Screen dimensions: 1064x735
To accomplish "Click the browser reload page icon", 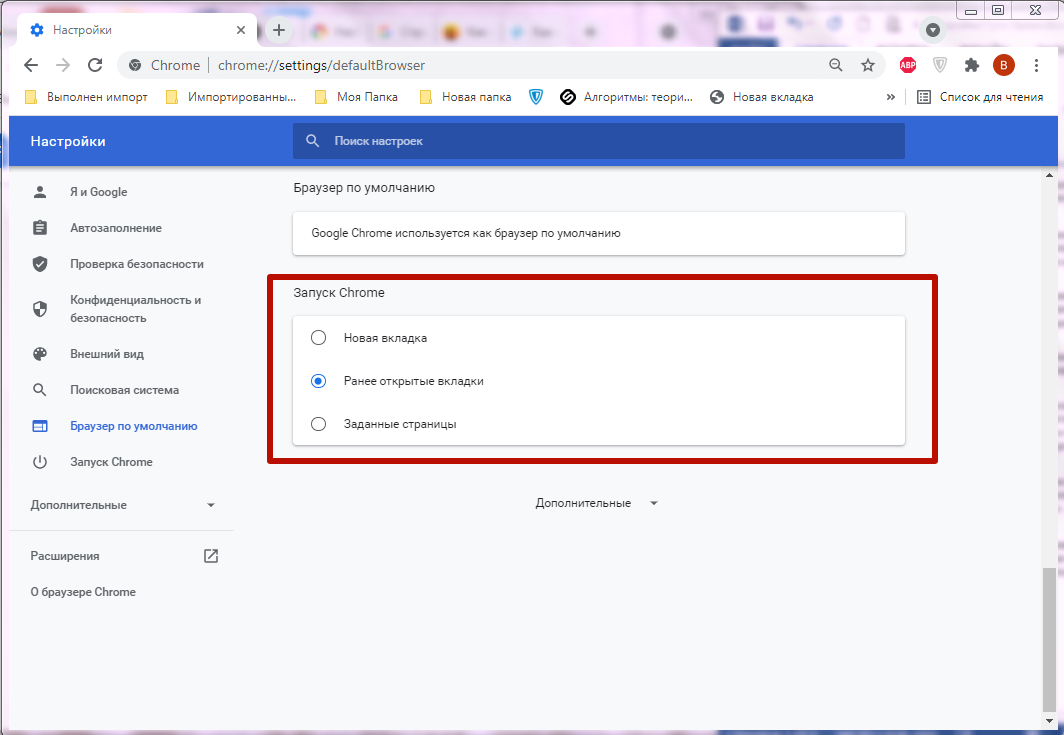I will pos(95,65).
